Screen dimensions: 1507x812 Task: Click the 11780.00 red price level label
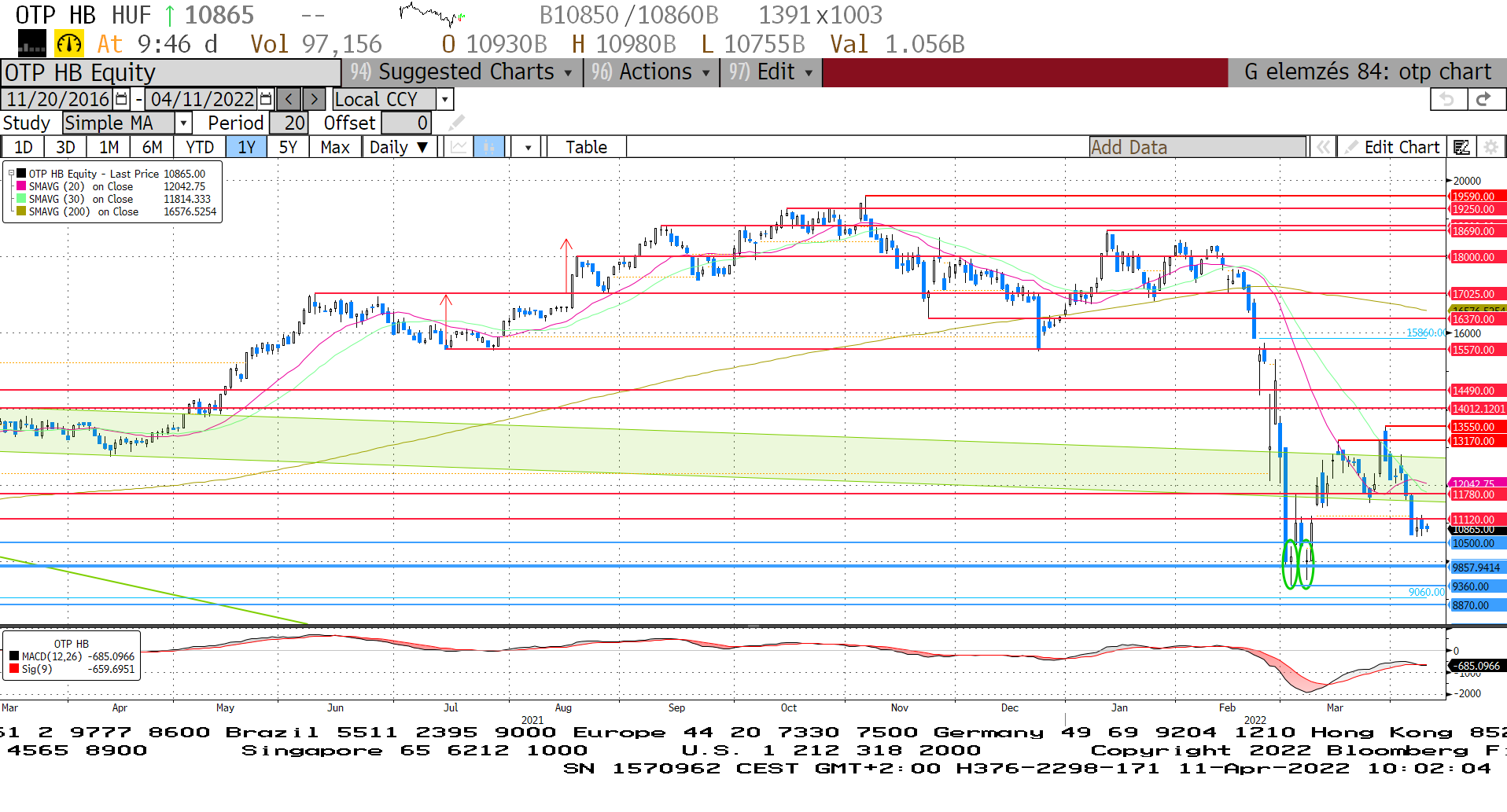click(x=1476, y=494)
